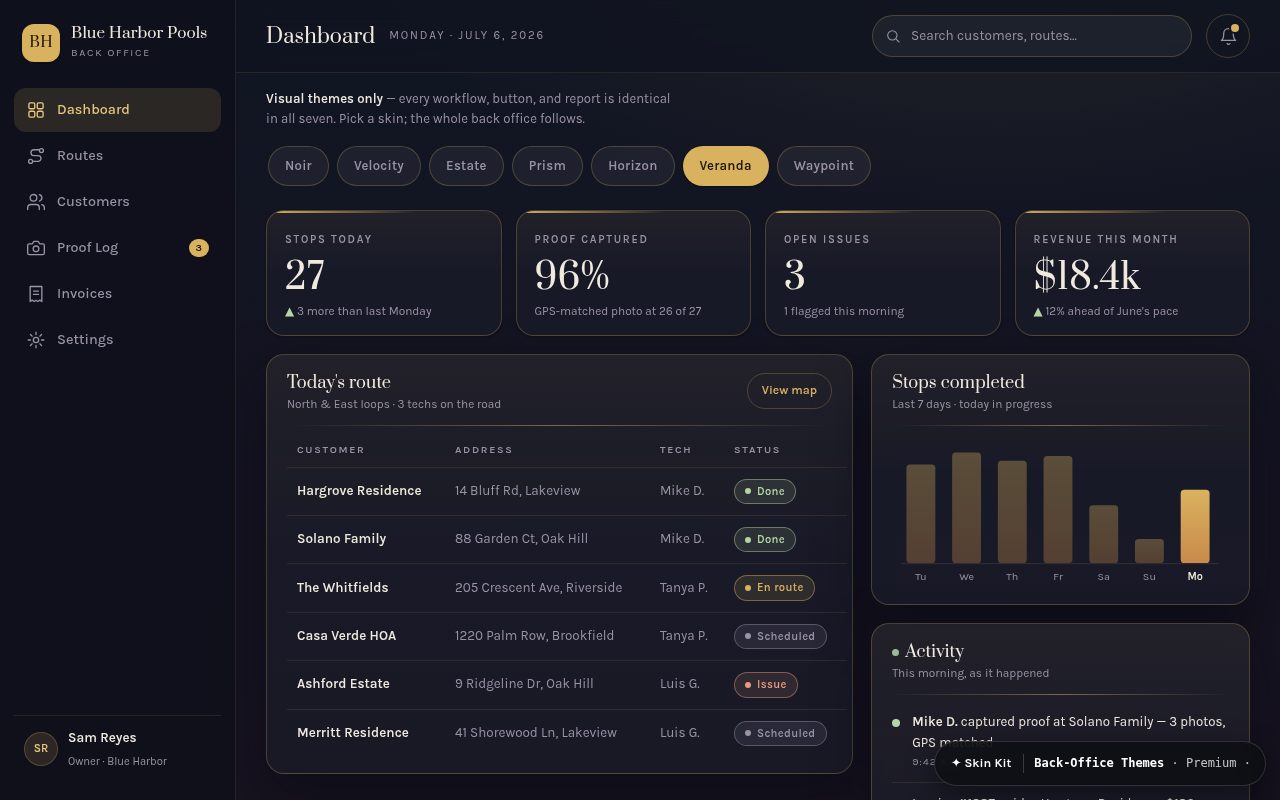Image resolution: width=1280 pixels, height=800 pixels.
Task: Click the Issue status badge
Action: (x=766, y=685)
